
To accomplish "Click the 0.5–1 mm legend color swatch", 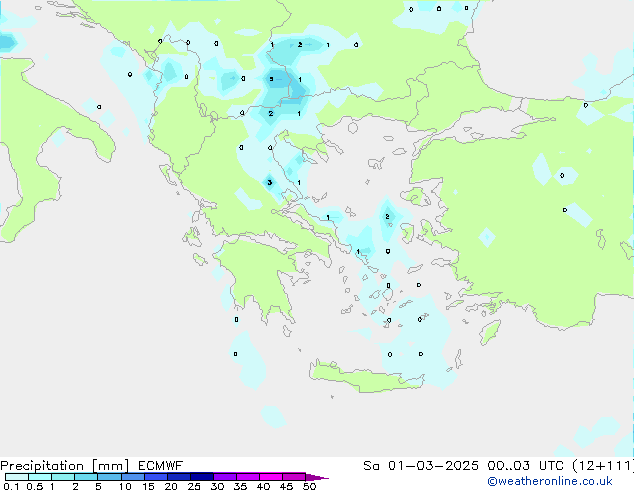I will coord(40,477).
